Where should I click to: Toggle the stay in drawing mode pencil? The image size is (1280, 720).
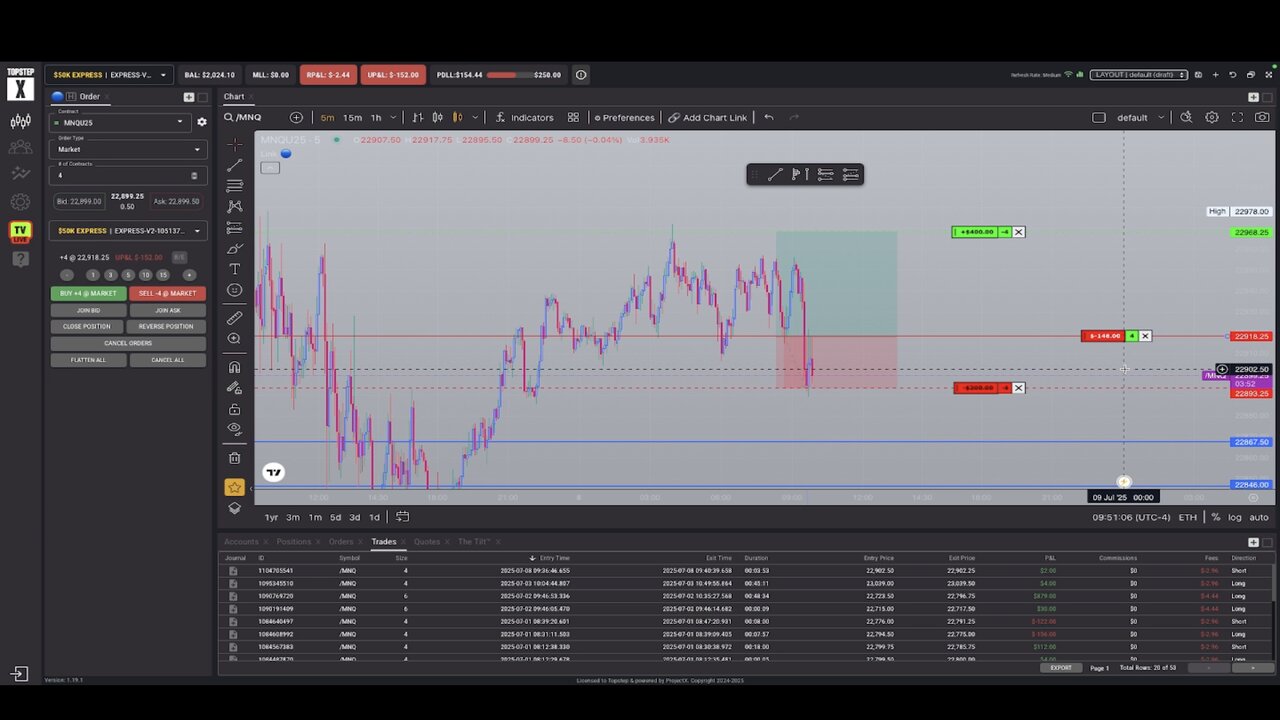(234, 388)
